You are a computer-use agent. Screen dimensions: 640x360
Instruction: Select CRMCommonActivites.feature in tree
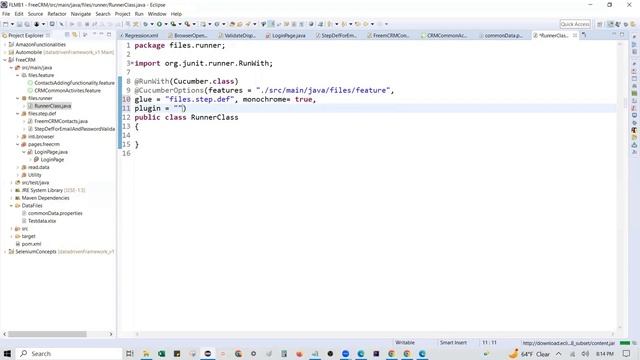(x=67, y=91)
